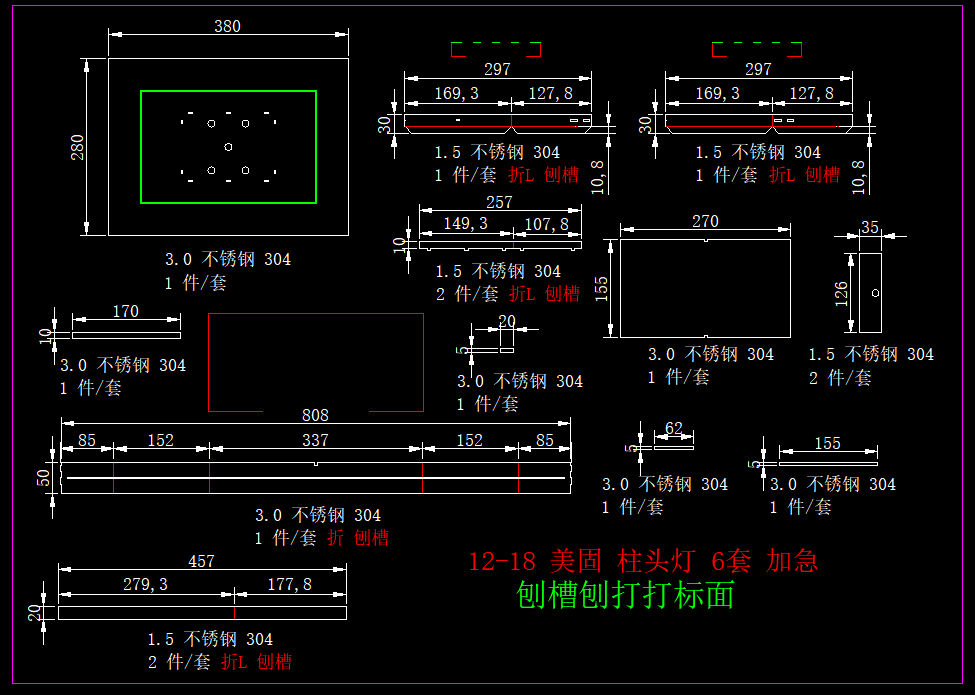Select the 457 dimension on bottom strip
The image size is (975, 695).
(202, 561)
